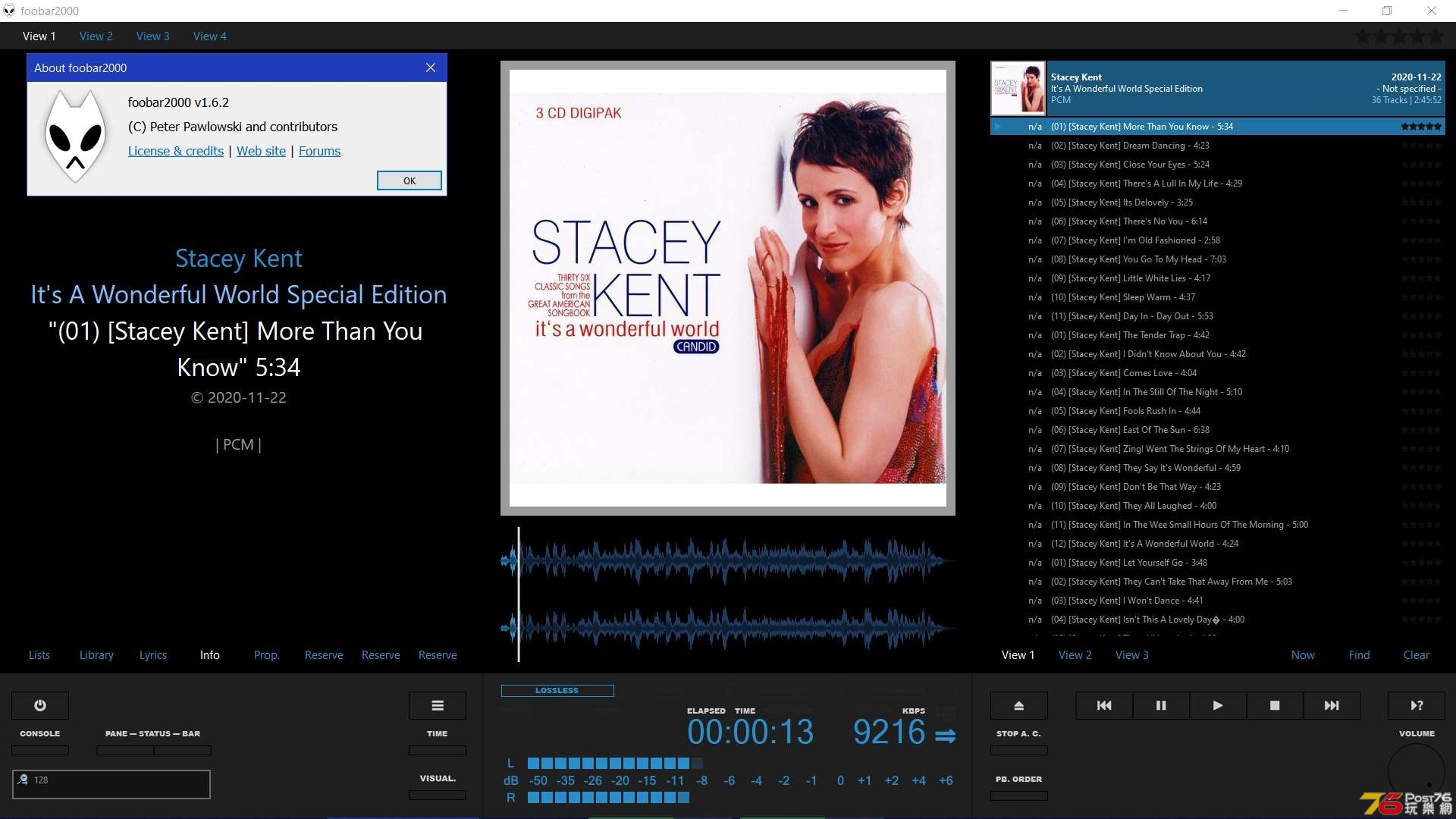Open the Forums link
This screenshot has width=1456, height=819.
coord(319,151)
